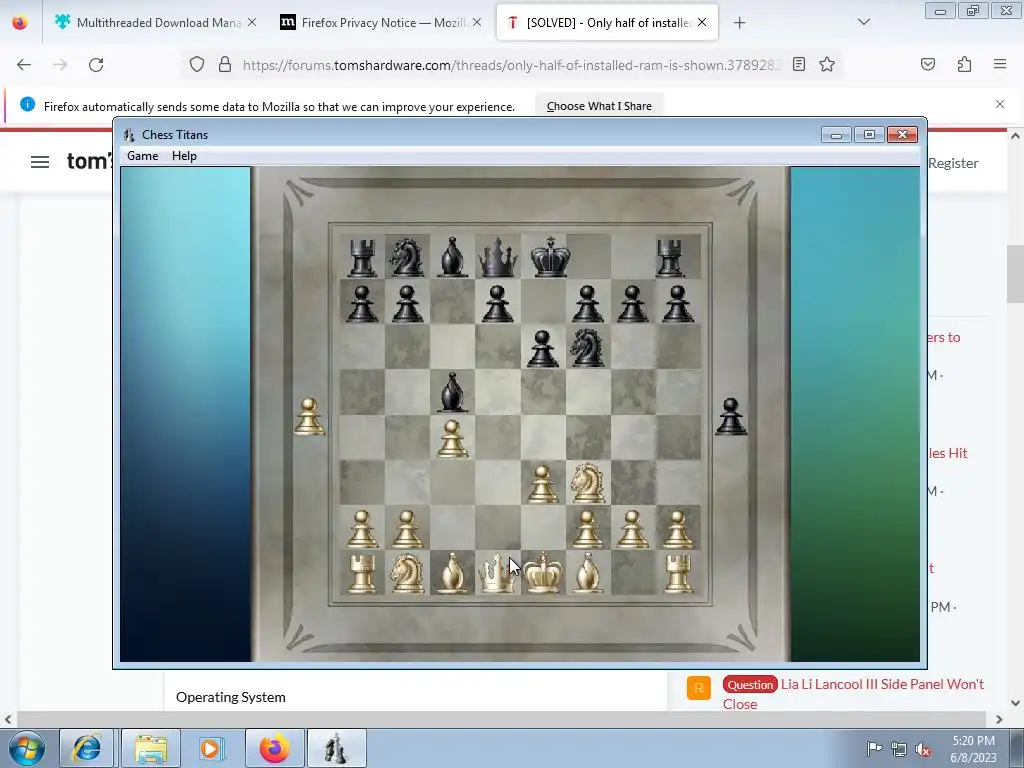The width and height of the screenshot is (1024, 768).
Task: Open Windows Media Player from taskbar
Action: [212, 748]
